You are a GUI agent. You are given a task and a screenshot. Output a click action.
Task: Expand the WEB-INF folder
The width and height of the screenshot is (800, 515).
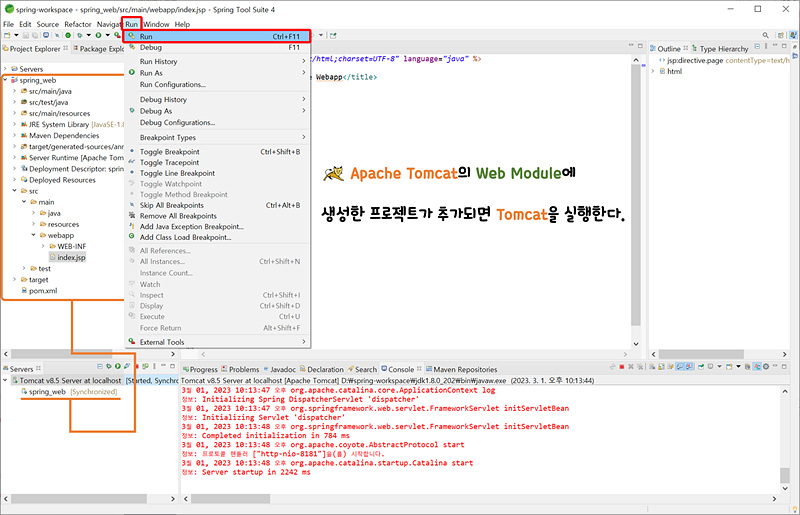point(43,246)
